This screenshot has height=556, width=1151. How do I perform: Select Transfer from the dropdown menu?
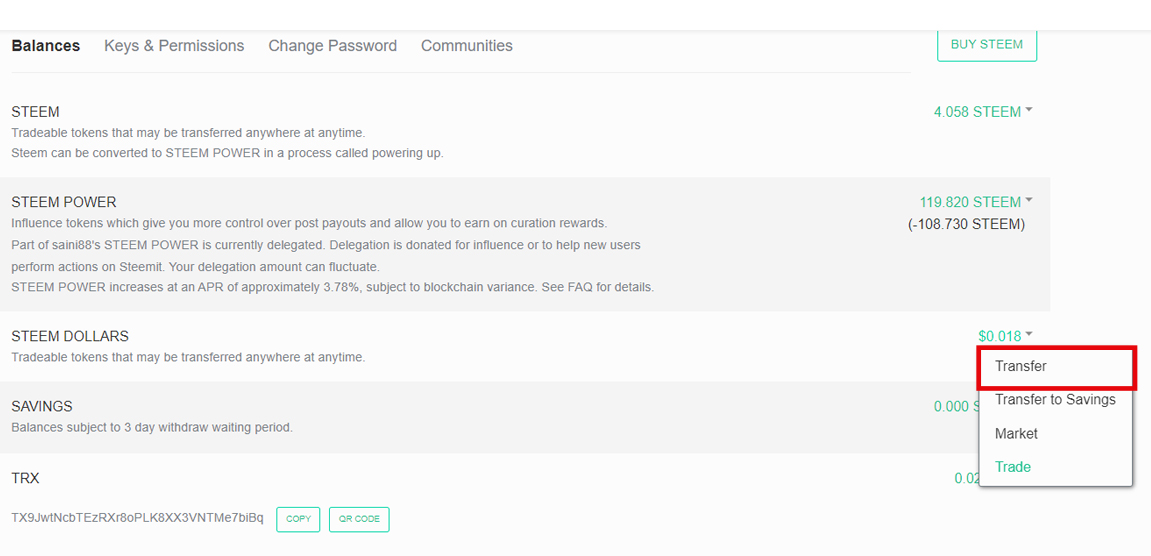(1021, 367)
